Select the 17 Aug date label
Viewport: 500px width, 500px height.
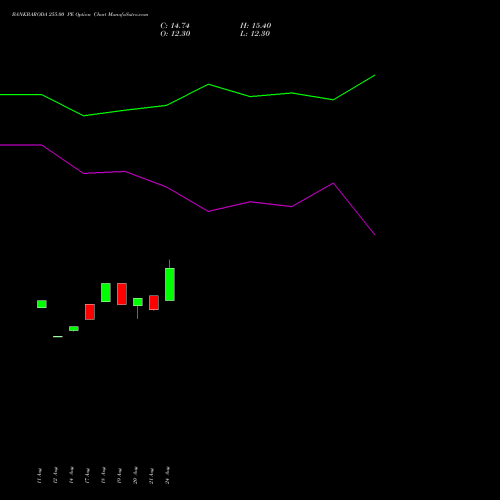pos(87,475)
